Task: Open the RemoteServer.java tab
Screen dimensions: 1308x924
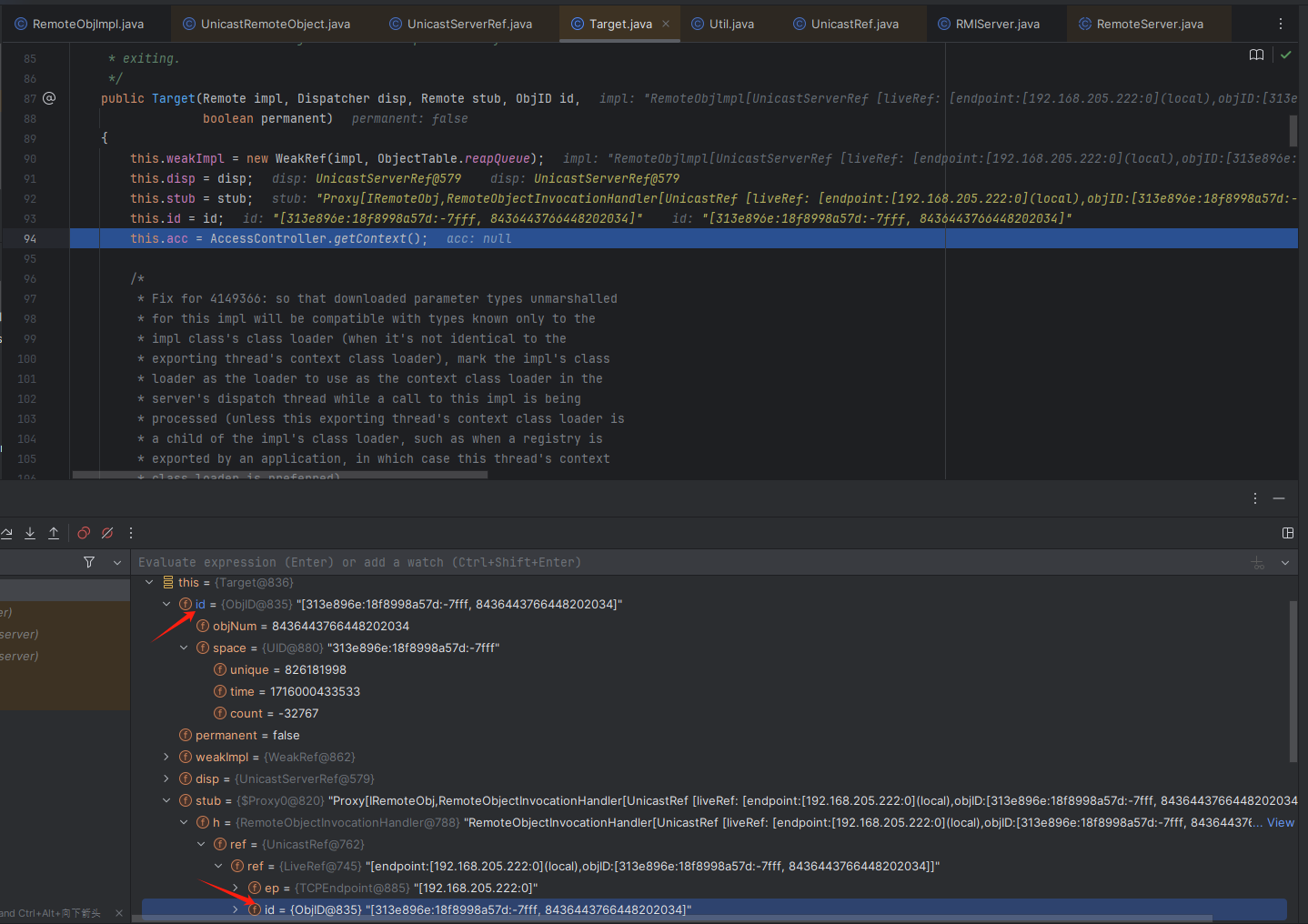Action: 1141,24
